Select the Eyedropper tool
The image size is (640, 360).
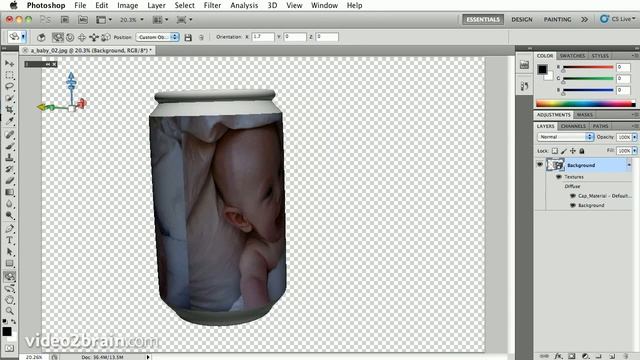(9, 121)
